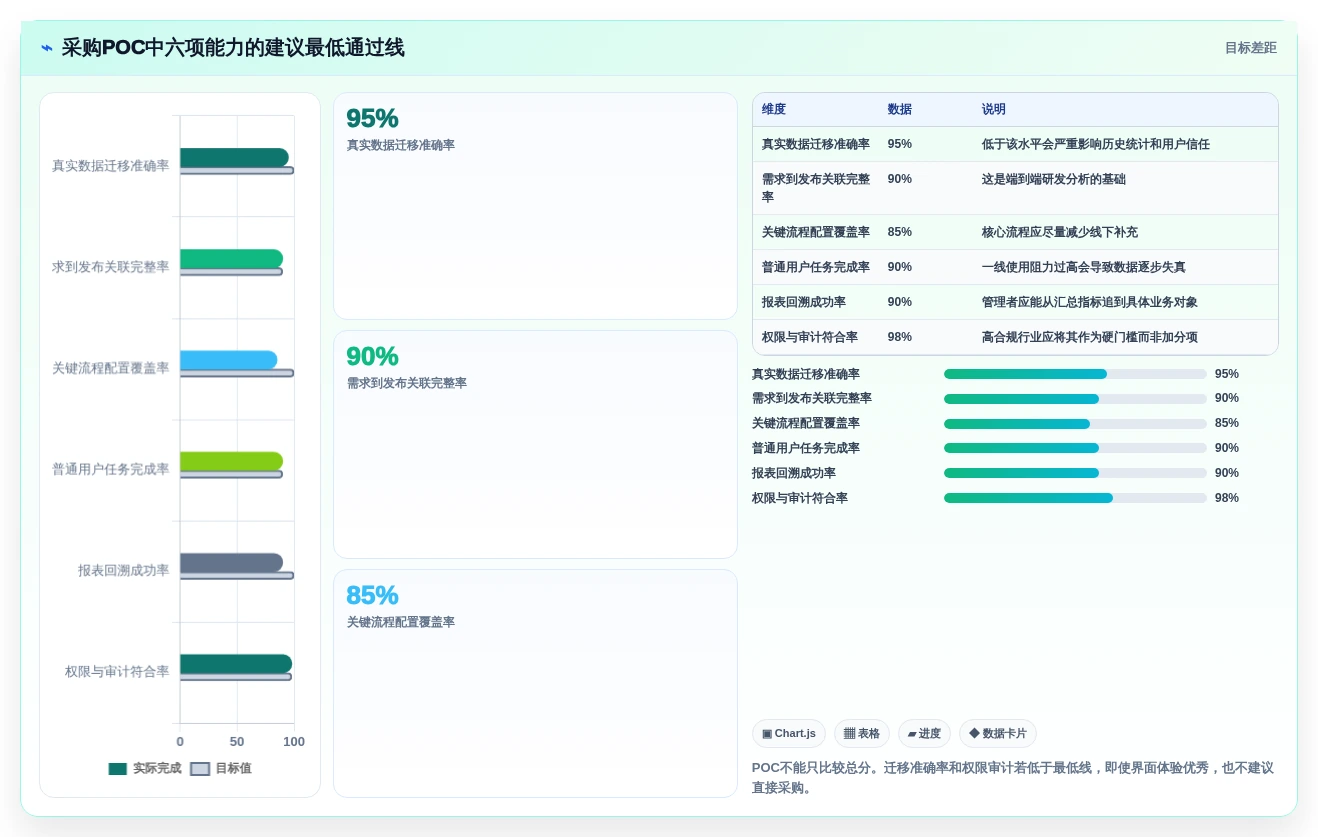
Task: Click the 90% 需求到发布关联完整率 data card
Action: click(535, 445)
